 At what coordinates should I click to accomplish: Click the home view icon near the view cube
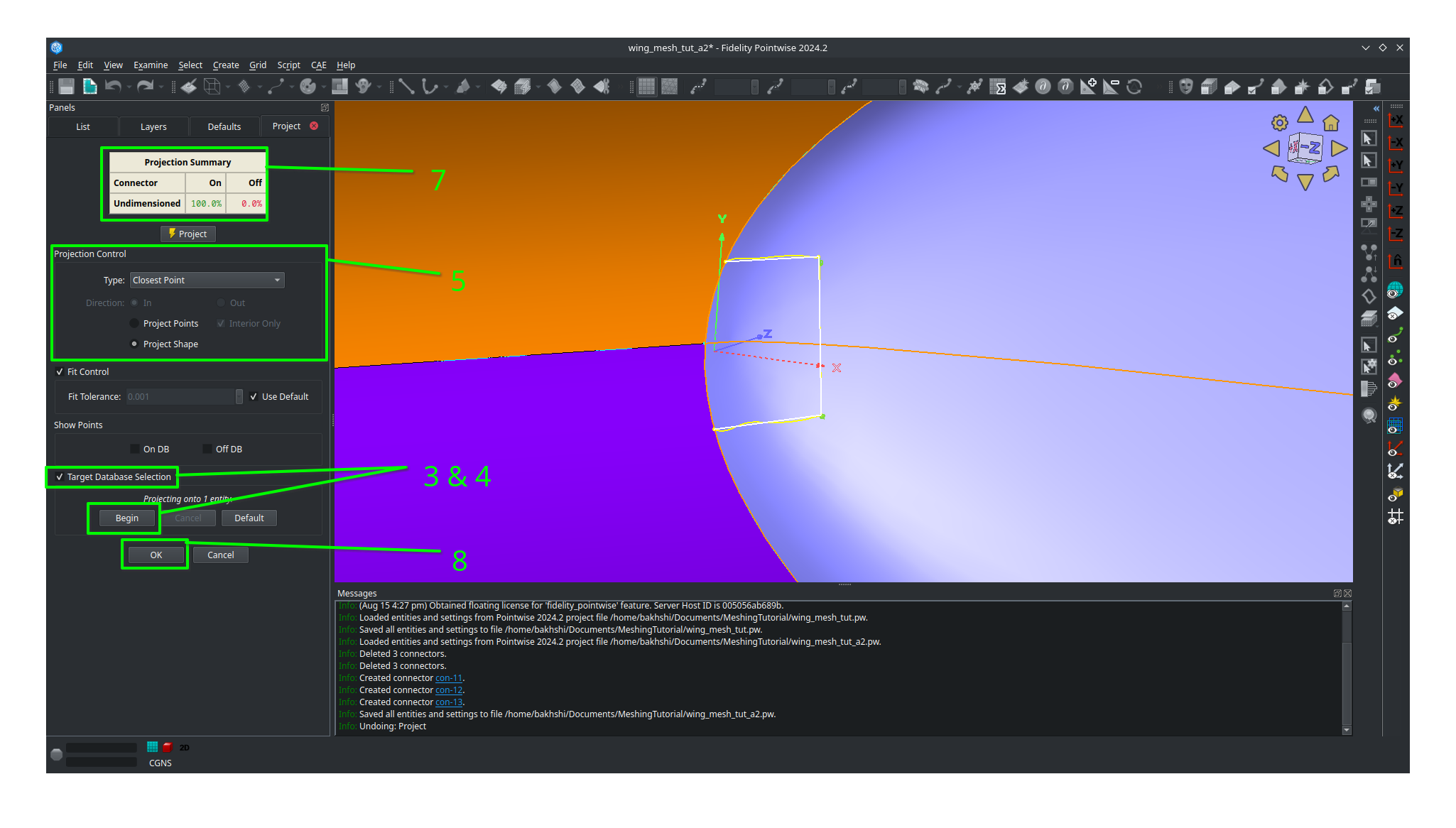pos(1331,122)
